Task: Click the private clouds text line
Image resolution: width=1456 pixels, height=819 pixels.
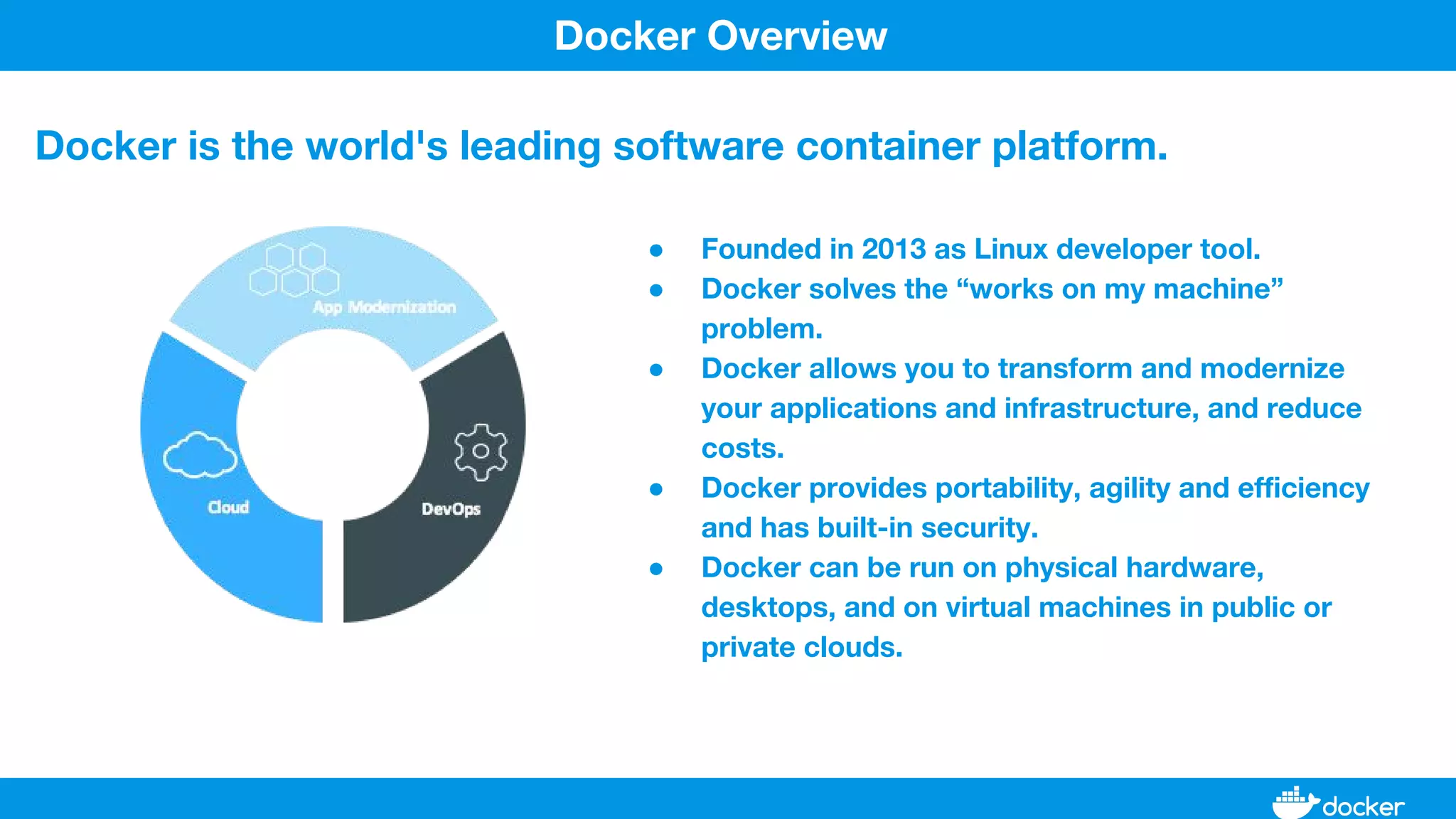Action: tap(801, 648)
